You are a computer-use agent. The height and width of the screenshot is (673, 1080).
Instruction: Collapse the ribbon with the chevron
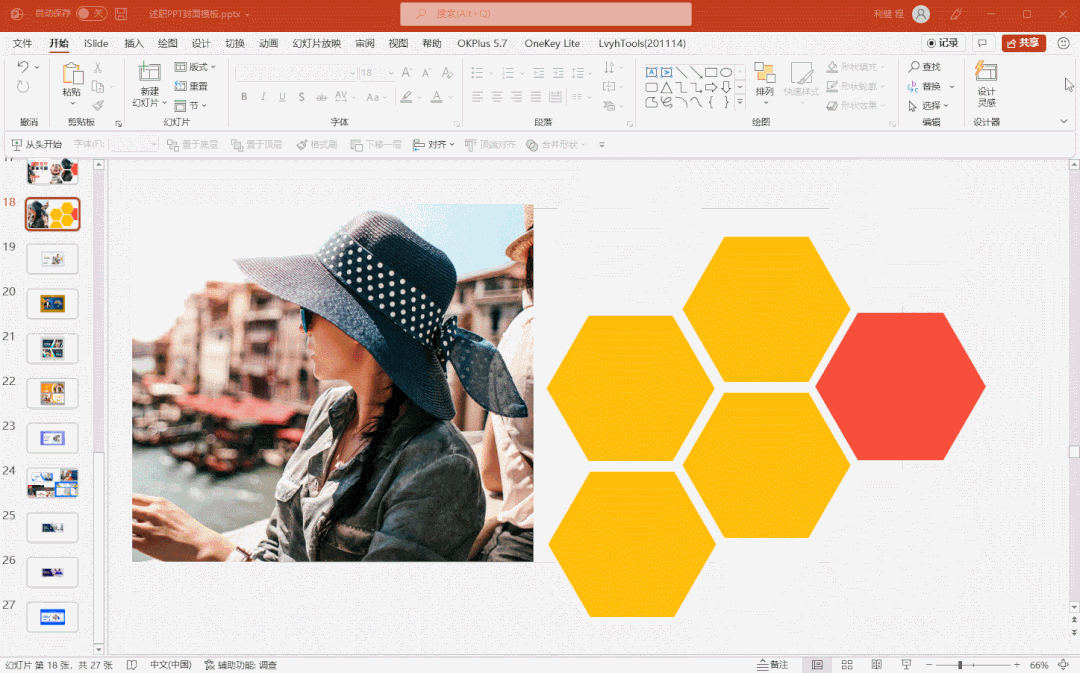click(x=1063, y=121)
